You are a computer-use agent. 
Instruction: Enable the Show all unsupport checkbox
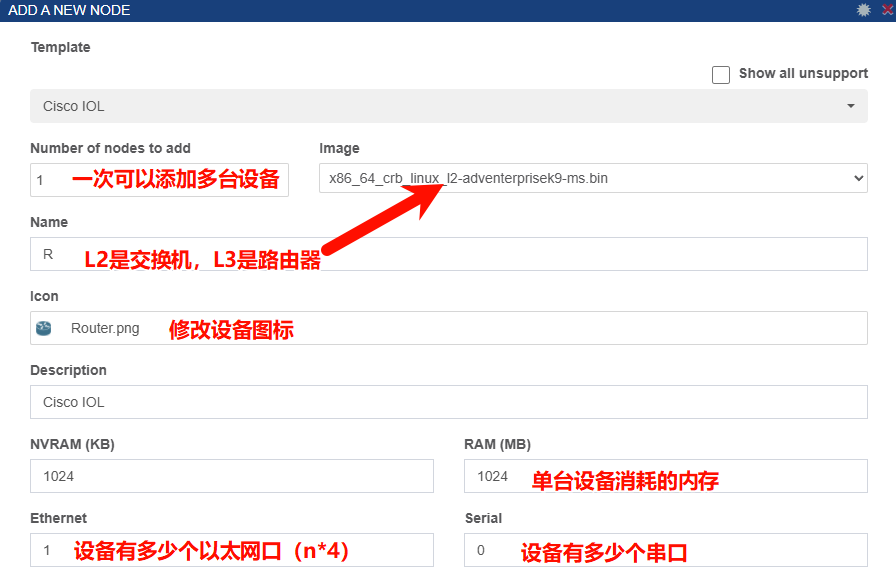pyautogui.click(x=721, y=75)
